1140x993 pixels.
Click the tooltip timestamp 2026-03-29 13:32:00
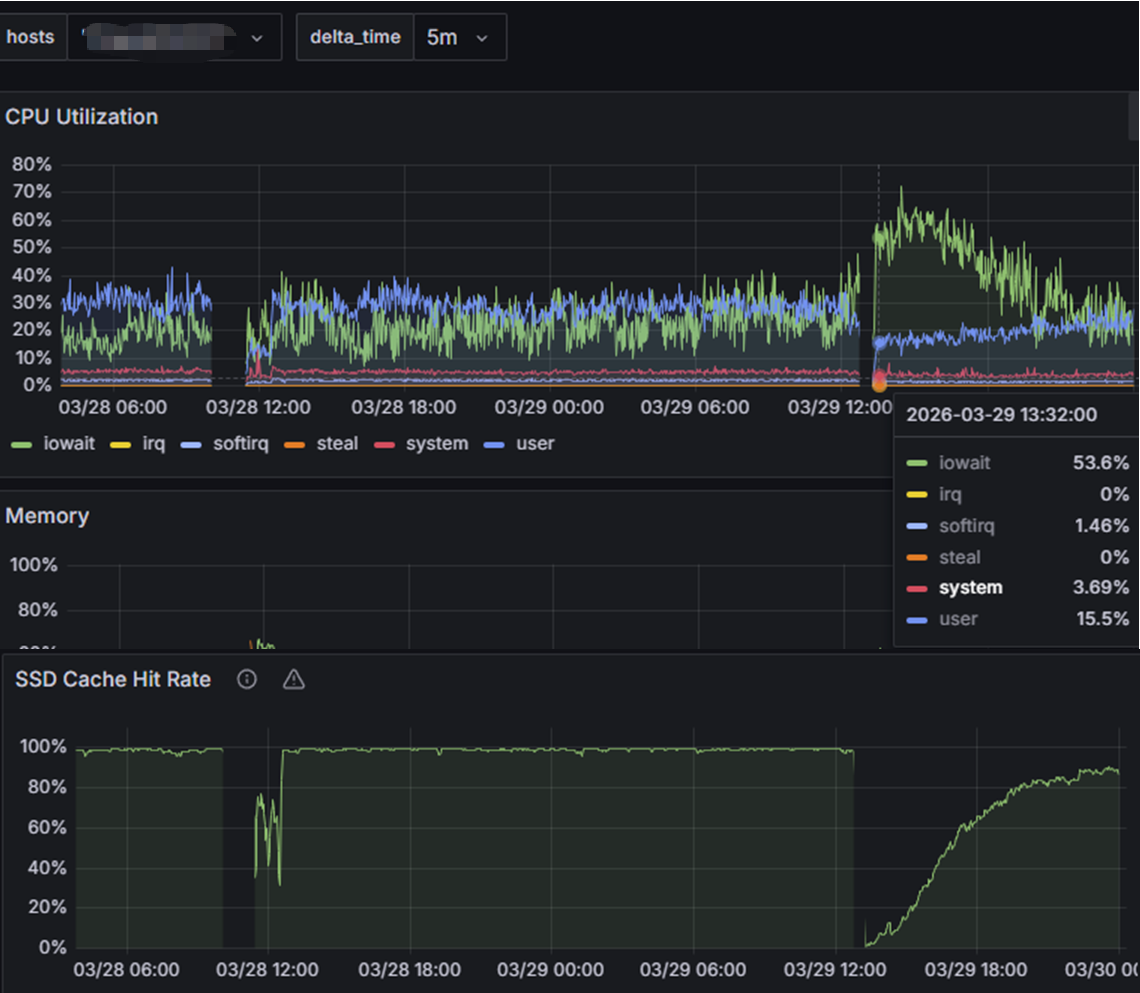click(x=1002, y=414)
